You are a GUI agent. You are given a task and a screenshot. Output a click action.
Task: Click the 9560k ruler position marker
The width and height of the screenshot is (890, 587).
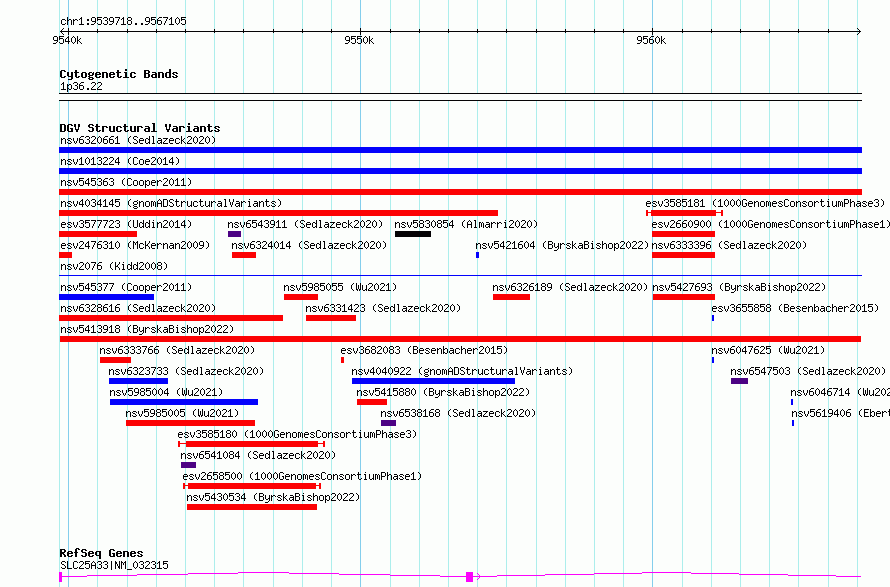652,40
